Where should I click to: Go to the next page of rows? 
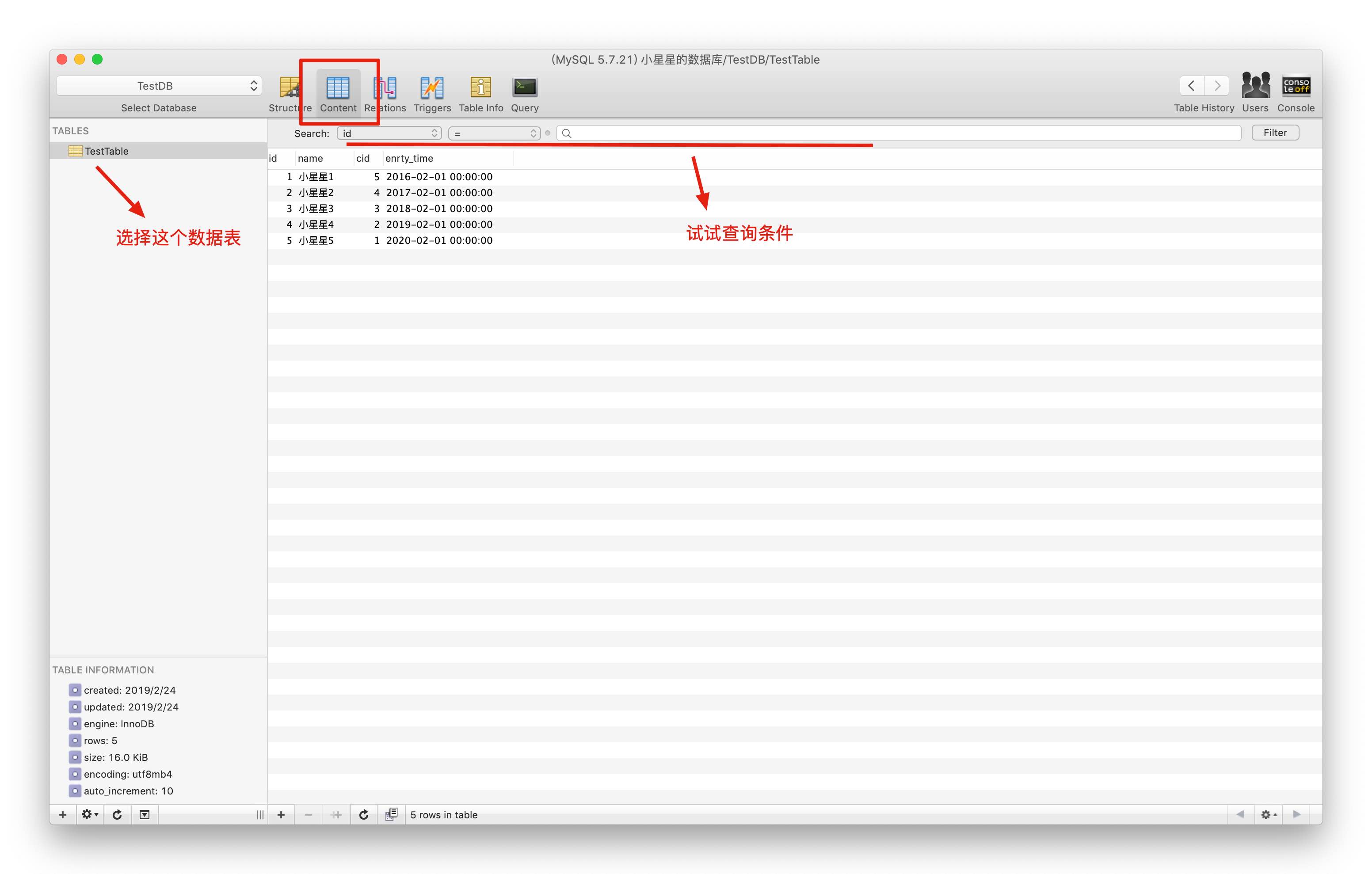[x=1297, y=815]
